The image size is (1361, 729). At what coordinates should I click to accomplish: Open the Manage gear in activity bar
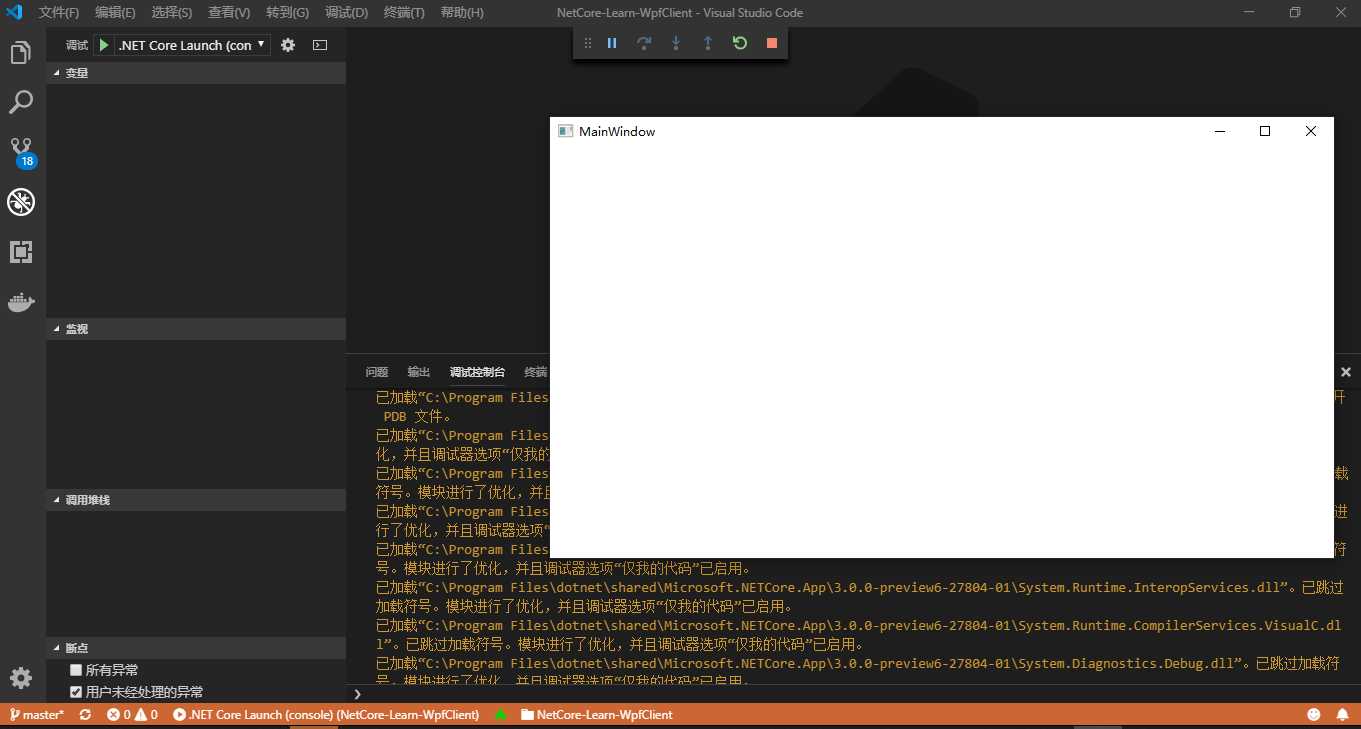21,678
